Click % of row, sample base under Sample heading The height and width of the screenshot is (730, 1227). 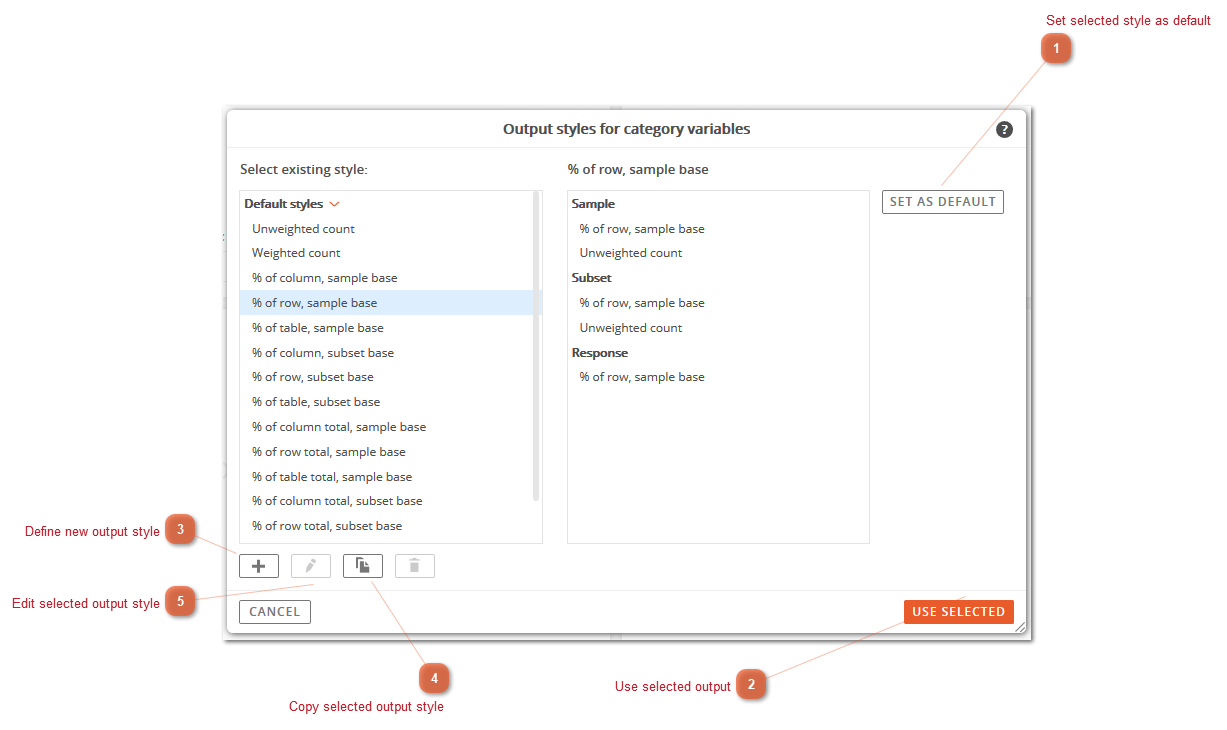[642, 229]
